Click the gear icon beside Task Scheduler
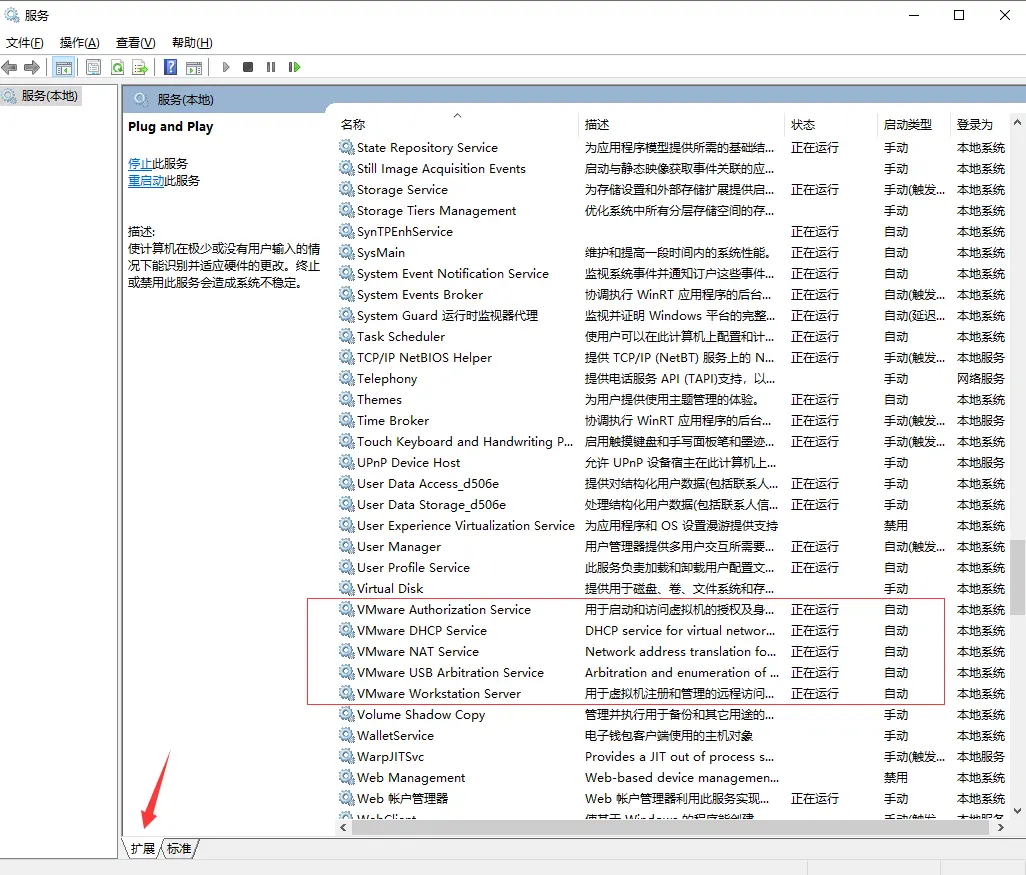1026x875 pixels. [347, 336]
